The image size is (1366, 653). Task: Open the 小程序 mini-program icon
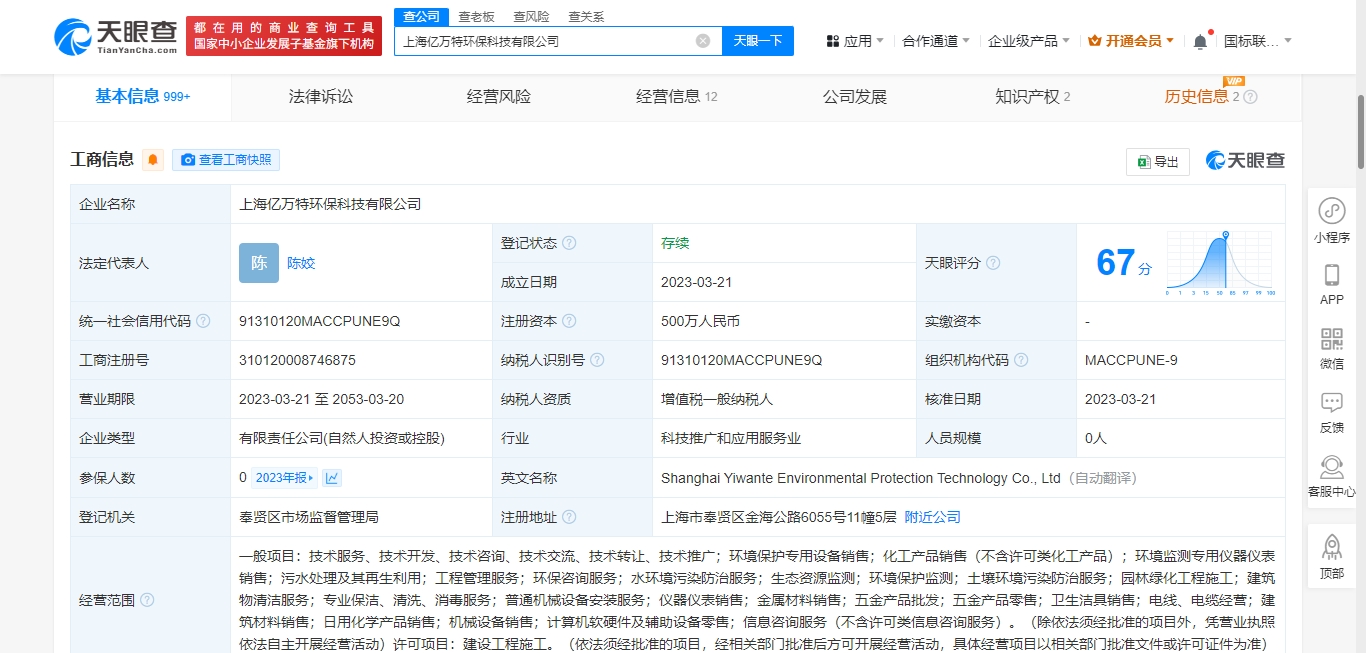point(1331,212)
